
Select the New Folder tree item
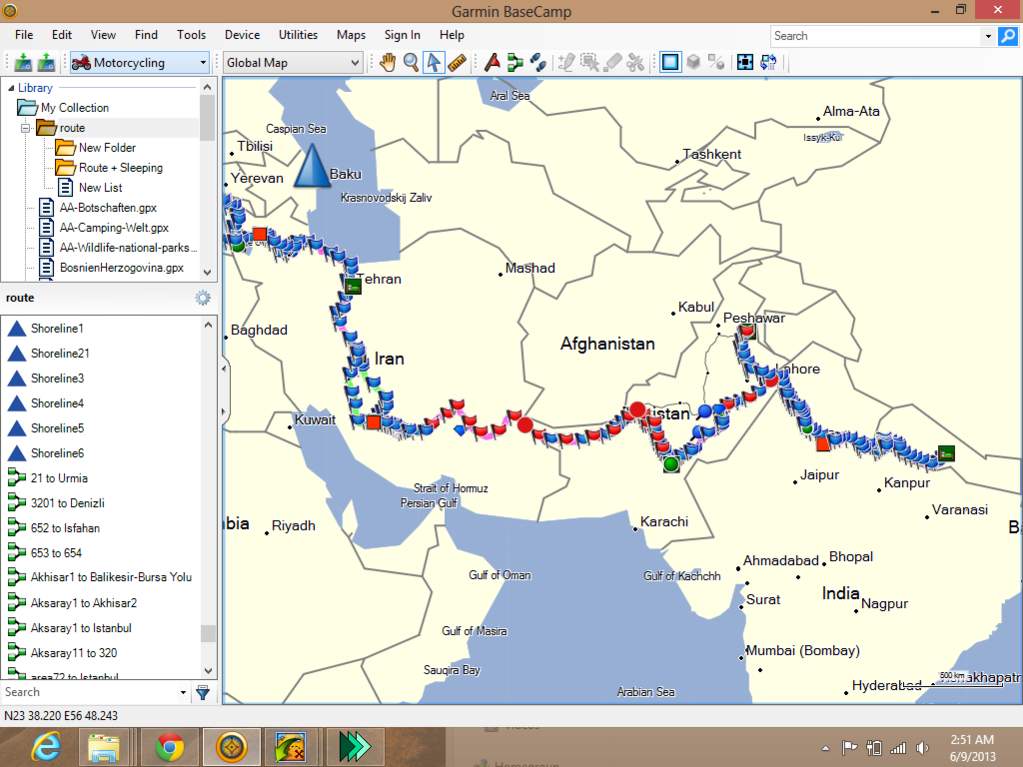[107, 147]
